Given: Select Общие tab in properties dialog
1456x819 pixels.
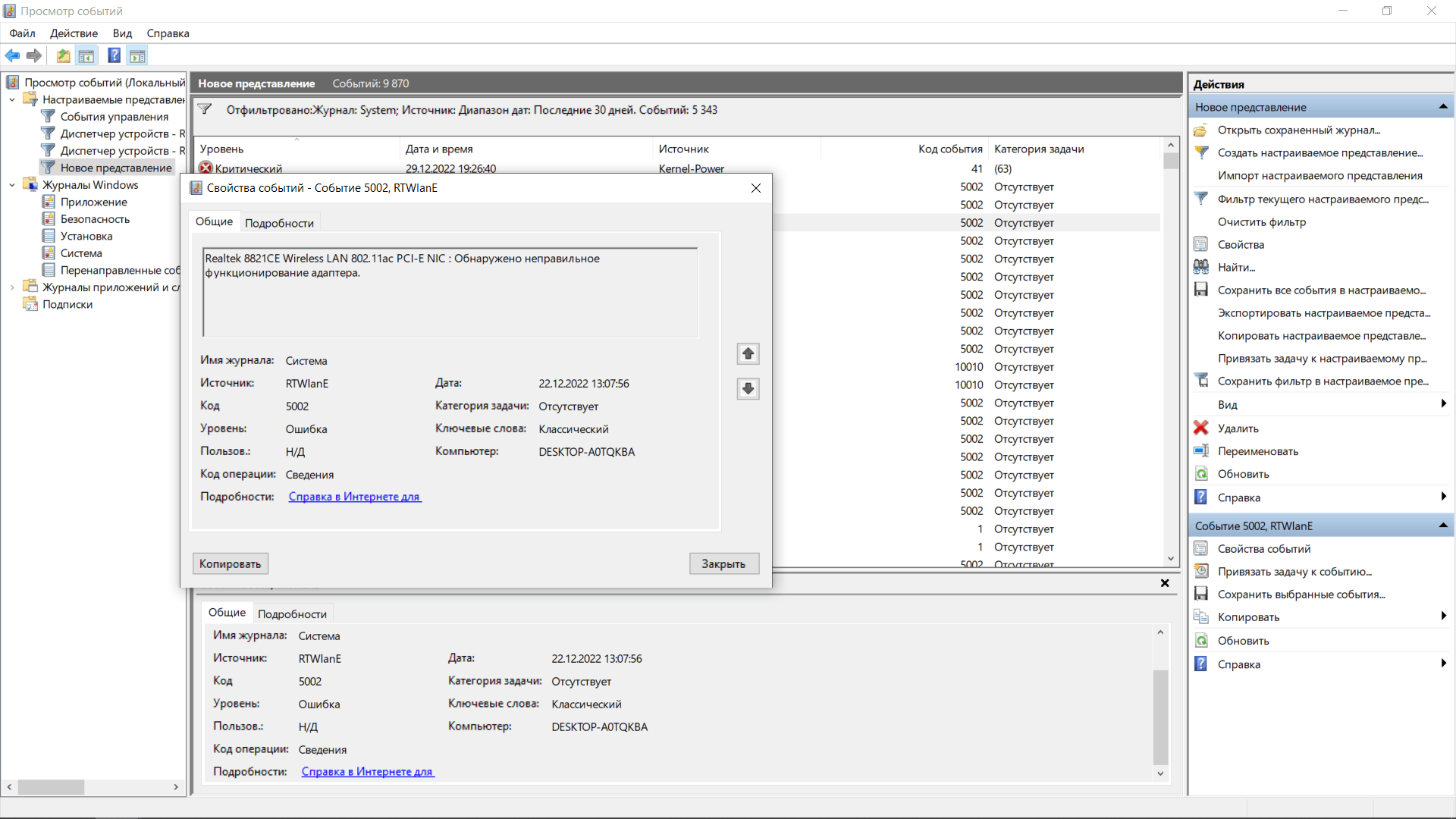Looking at the screenshot, I should (x=214, y=221).
